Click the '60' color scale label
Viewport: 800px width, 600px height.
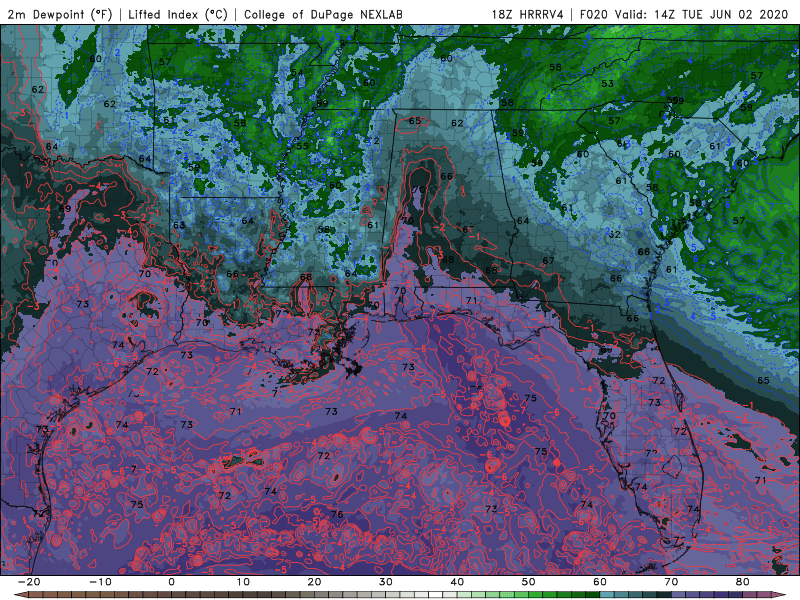coord(600,582)
